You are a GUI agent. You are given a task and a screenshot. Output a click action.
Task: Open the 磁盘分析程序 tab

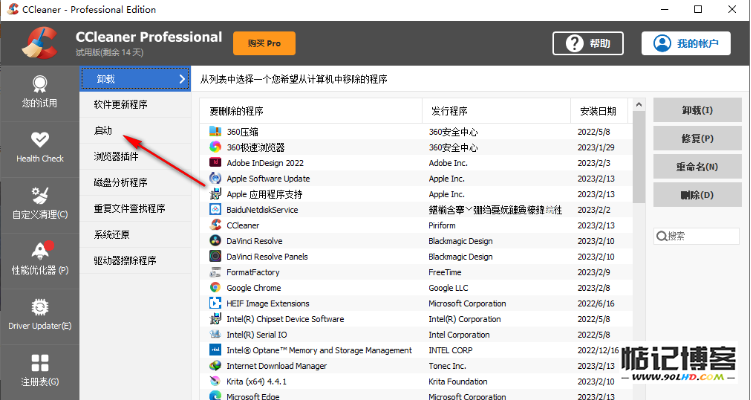point(135,183)
